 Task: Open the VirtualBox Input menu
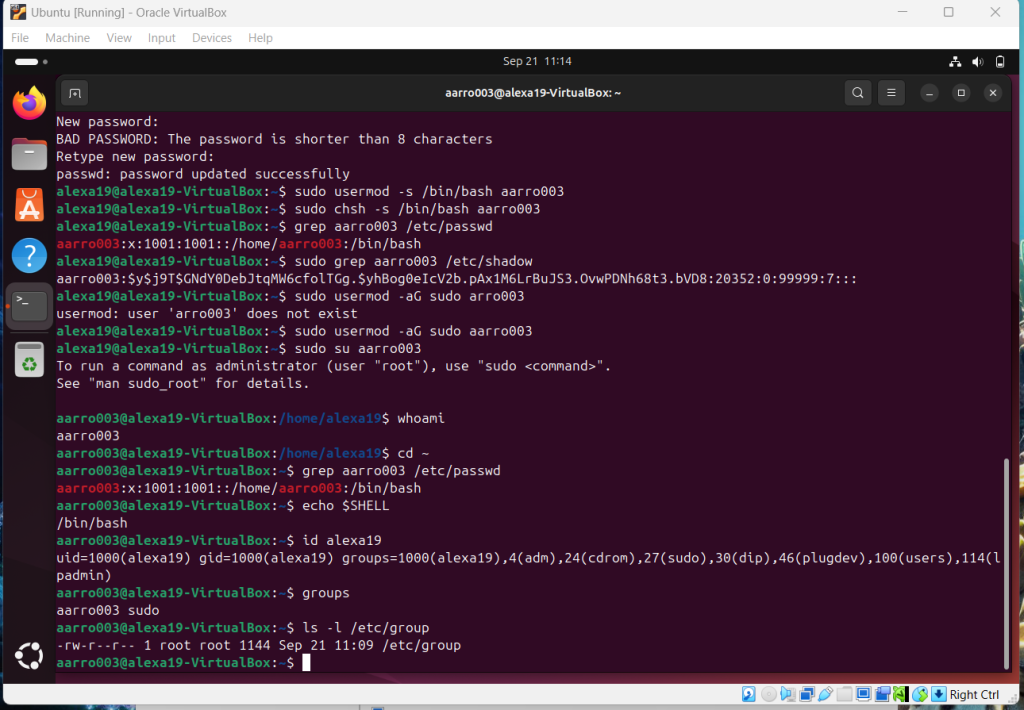coord(161,38)
